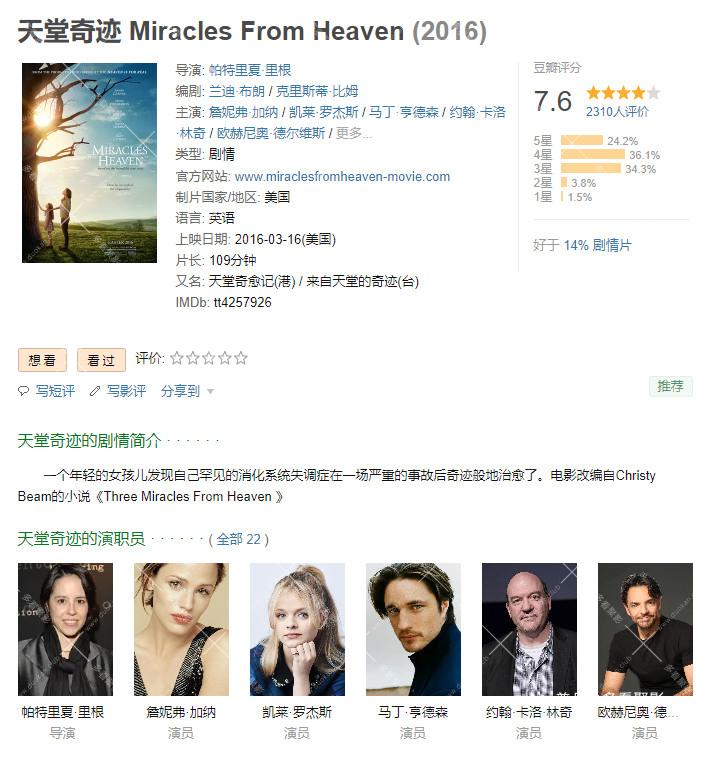The height and width of the screenshot is (757, 715).
Task: Rate the movie with the first star
Action: click(177, 358)
